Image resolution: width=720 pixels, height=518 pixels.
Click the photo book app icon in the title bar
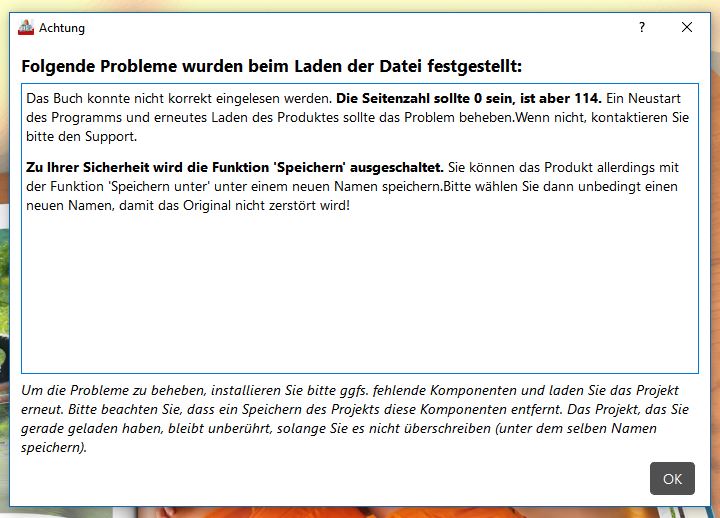click(x=26, y=28)
